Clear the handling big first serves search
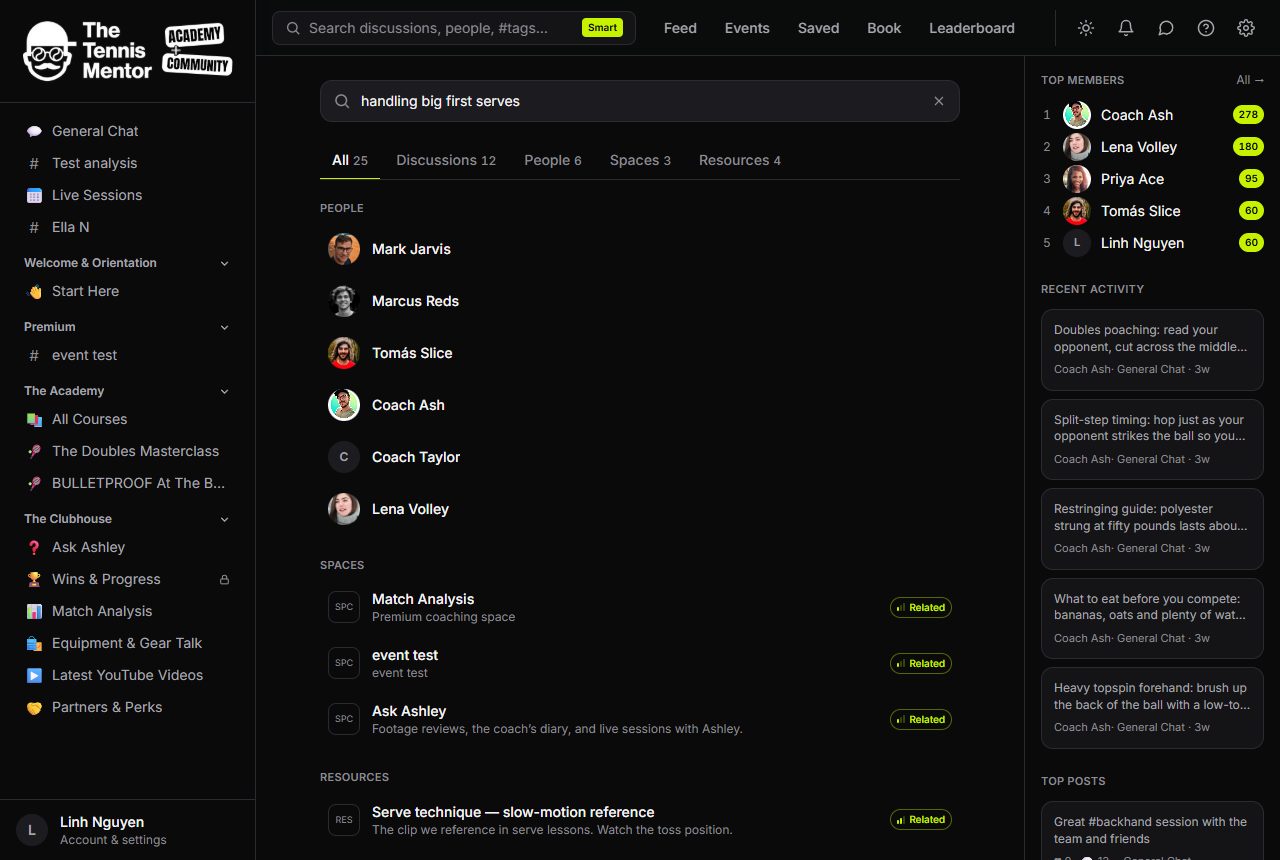The width and height of the screenshot is (1280, 860). (x=939, y=101)
